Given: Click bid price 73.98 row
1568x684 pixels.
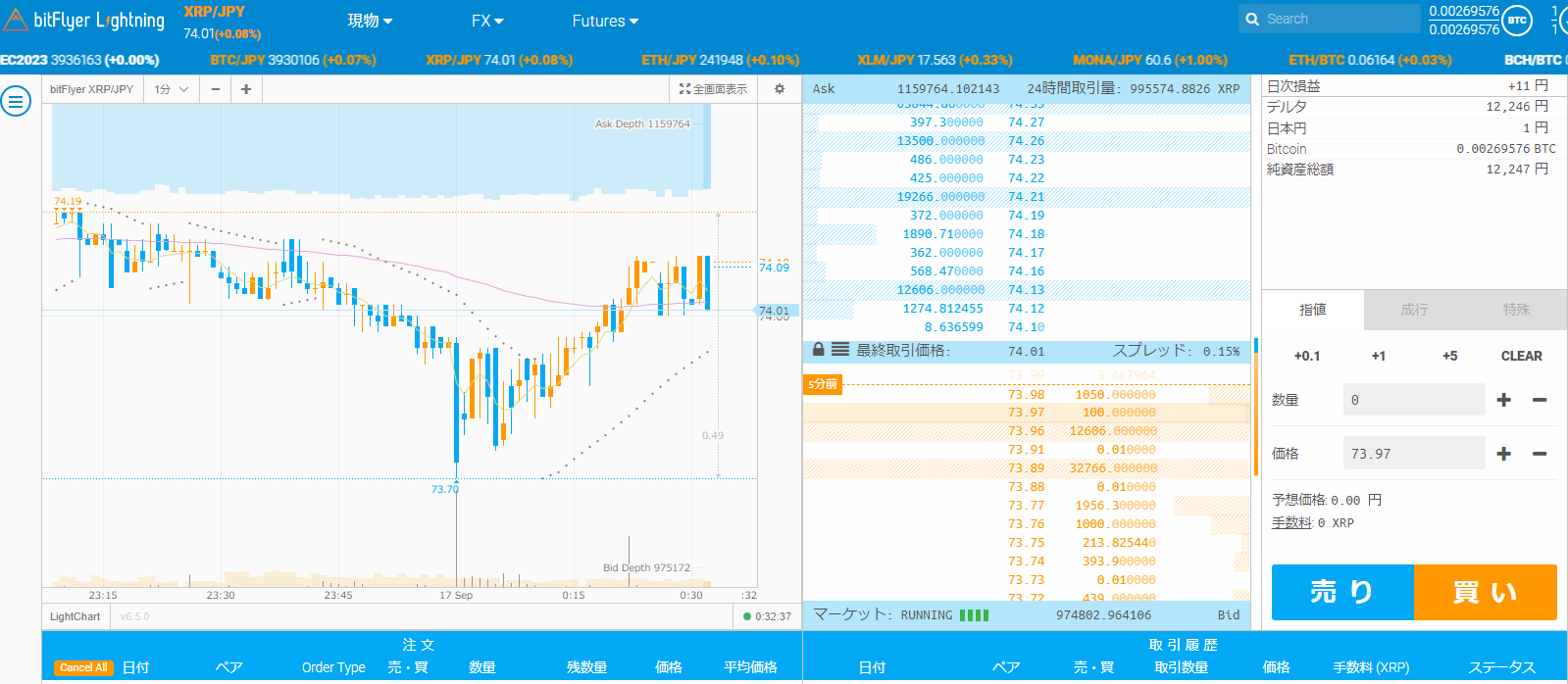Looking at the screenshot, I should [1027, 395].
